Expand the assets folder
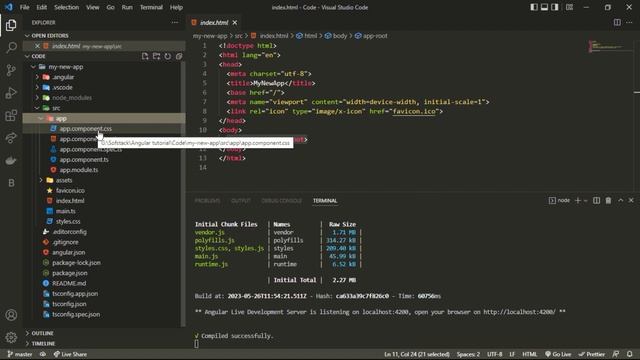This screenshot has height=360, width=640. [x=41, y=180]
